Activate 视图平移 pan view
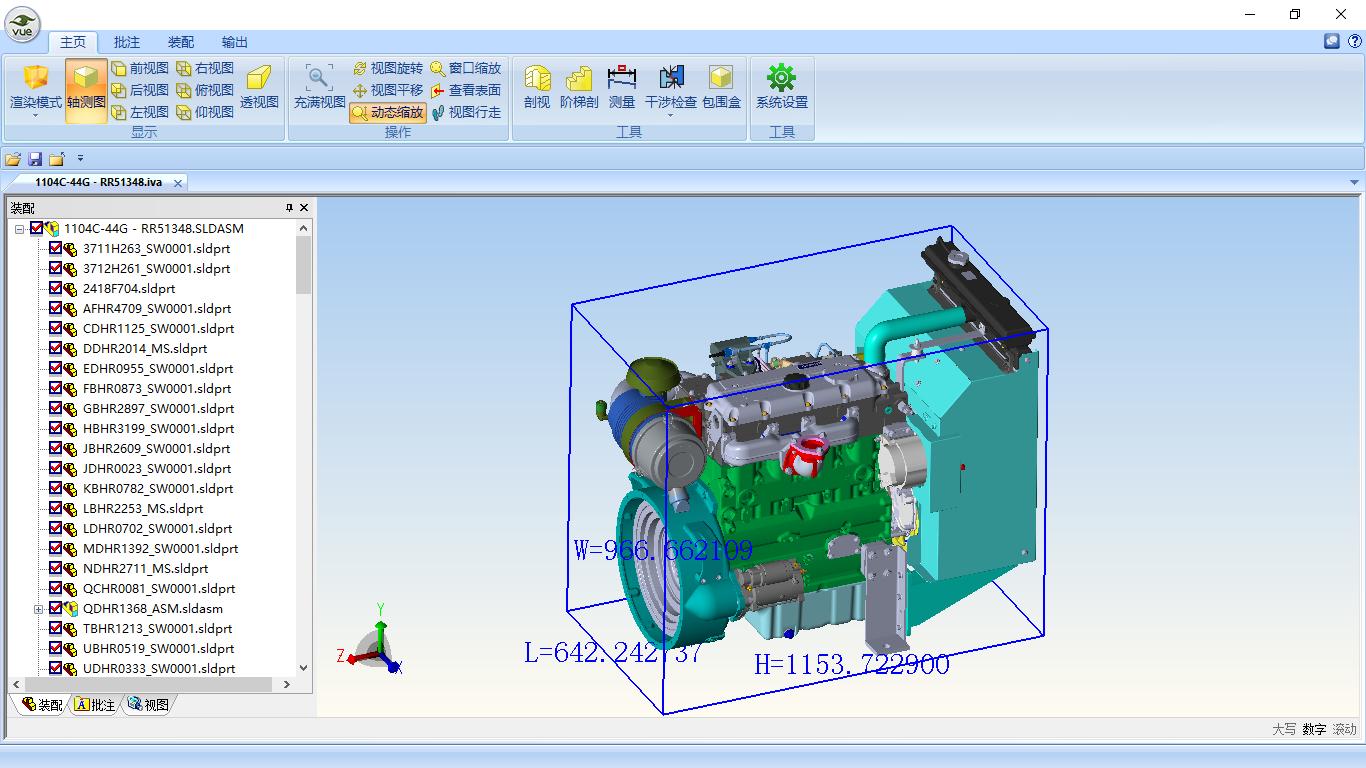The image size is (1366, 768). point(388,90)
